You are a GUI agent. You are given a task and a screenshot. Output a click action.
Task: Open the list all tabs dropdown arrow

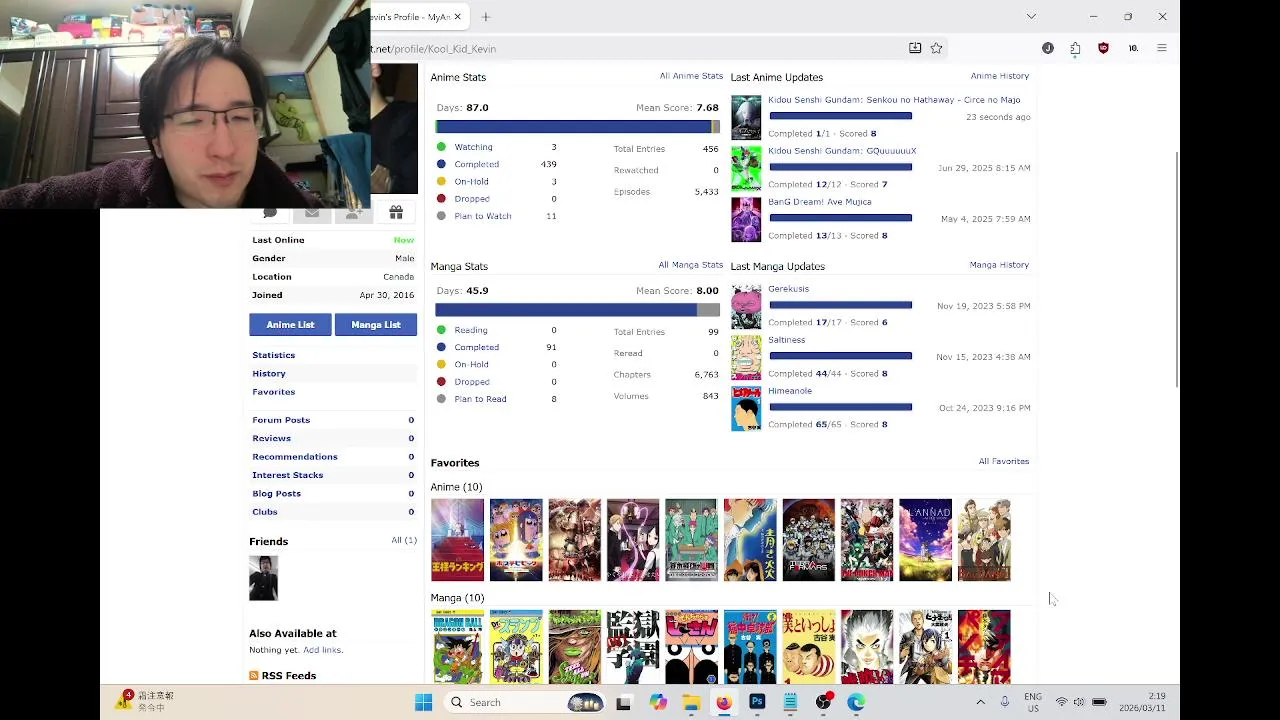tap(1031, 17)
